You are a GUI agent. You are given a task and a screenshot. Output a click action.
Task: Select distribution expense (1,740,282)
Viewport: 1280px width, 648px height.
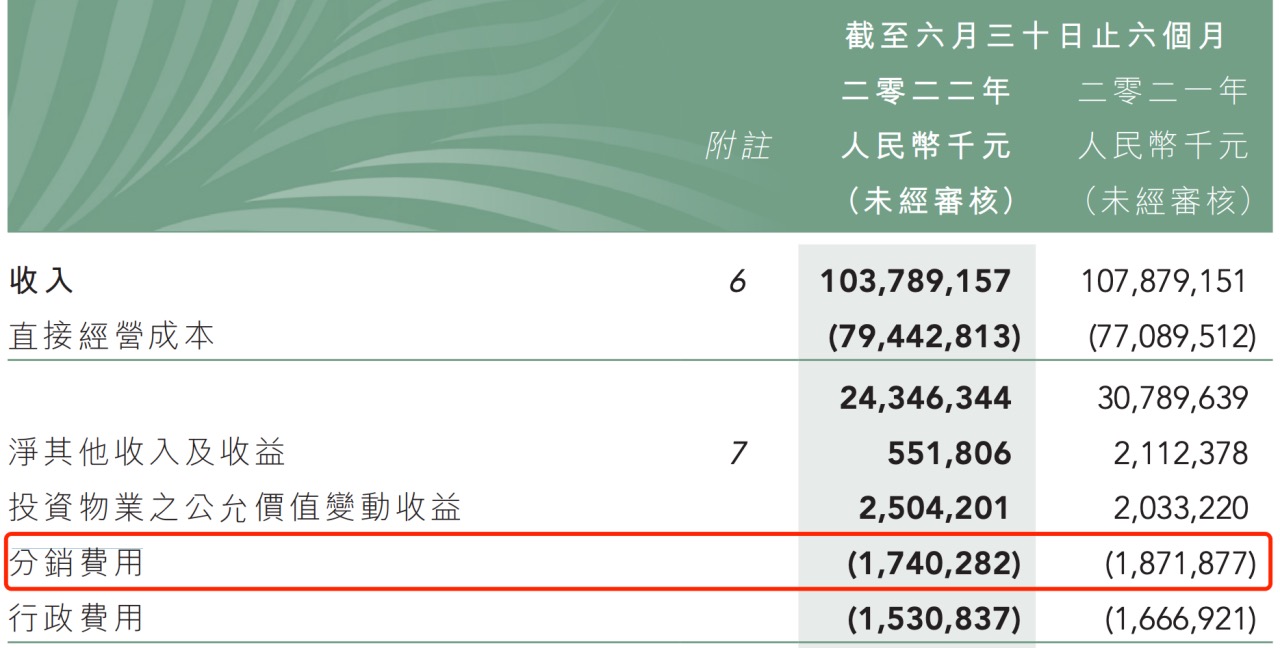[x=933, y=564]
